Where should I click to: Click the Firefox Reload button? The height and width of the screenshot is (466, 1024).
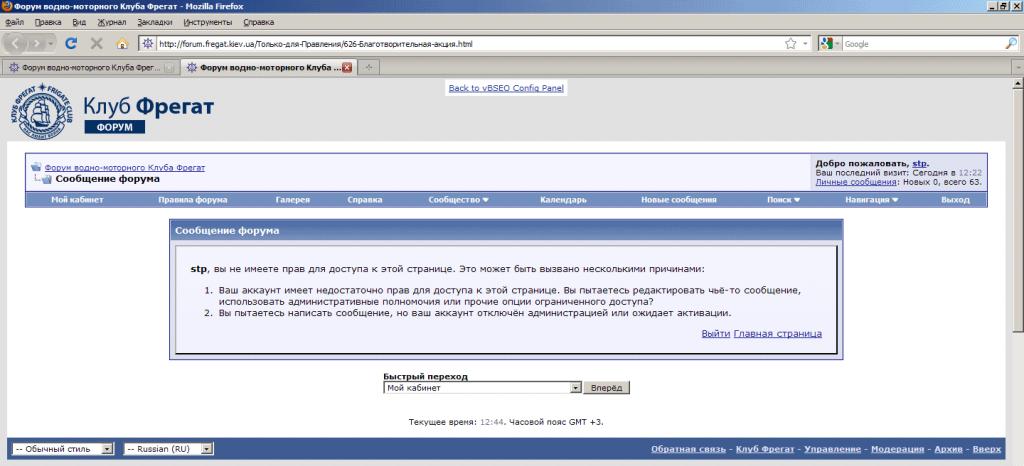pos(71,44)
